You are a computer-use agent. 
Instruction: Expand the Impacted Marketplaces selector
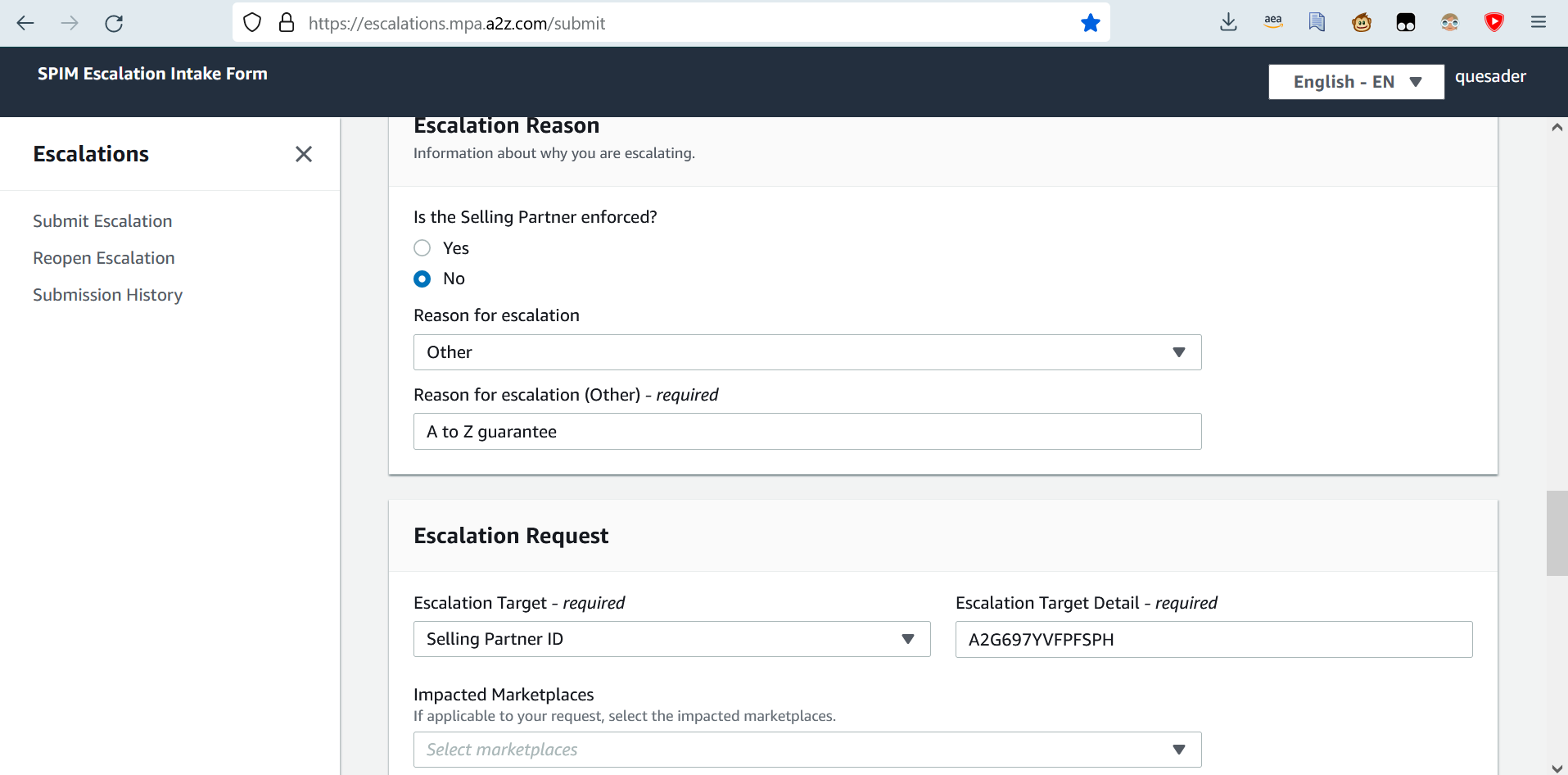click(807, 750)
